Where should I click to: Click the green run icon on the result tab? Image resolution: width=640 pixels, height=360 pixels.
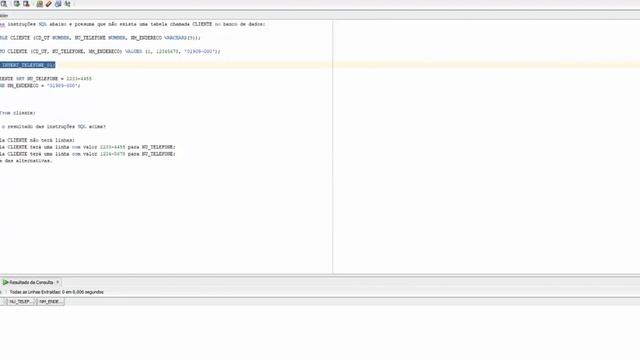point(5,282)
